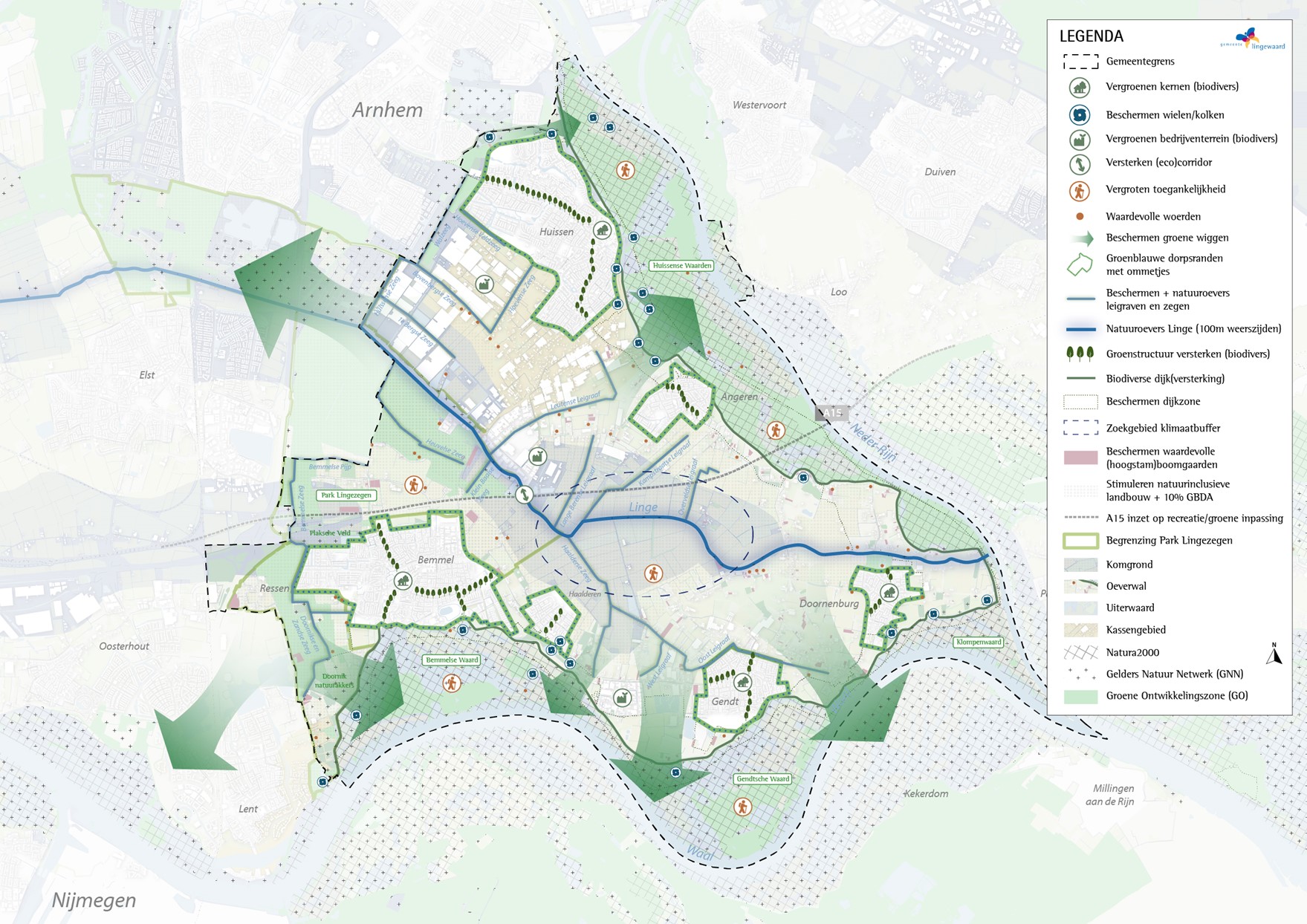Click the north arrow compass icon
Viewport: 1307px width, 924px height.
(x=1274, y=654)
